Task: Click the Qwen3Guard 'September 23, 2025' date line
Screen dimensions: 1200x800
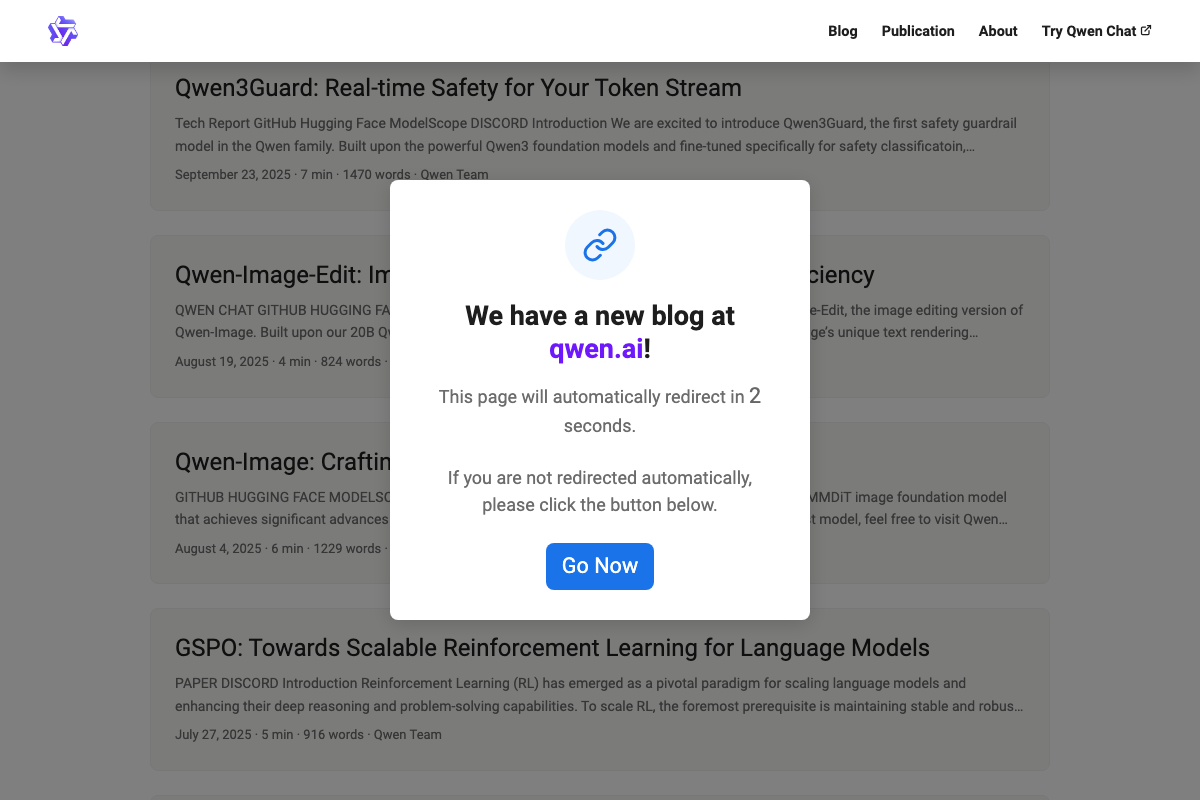Action: [x=332, y=174]
